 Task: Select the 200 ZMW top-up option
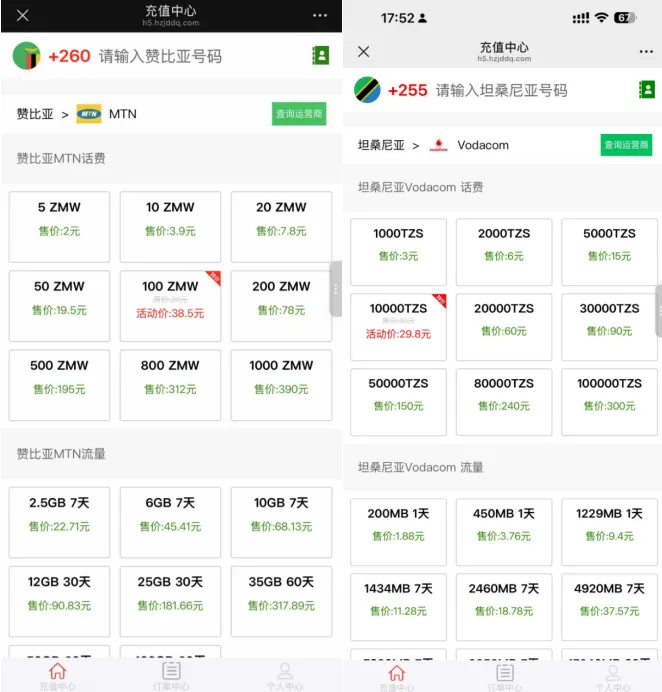tap(281, 306)
